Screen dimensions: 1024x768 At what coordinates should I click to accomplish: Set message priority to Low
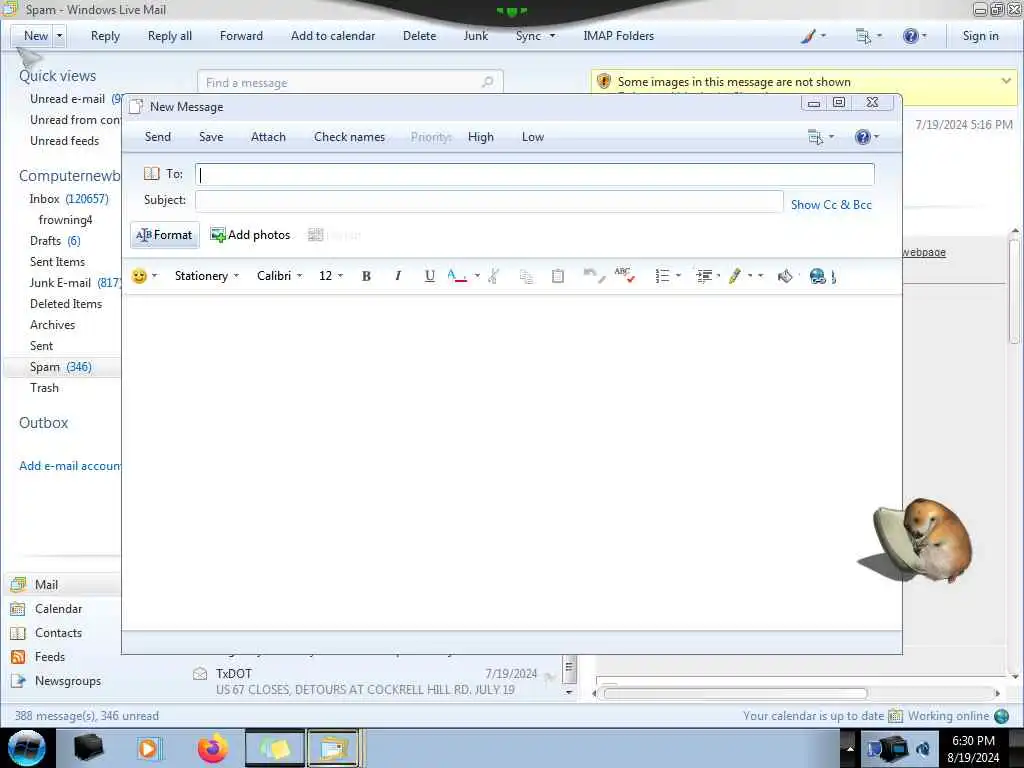[x=533, y=137]
